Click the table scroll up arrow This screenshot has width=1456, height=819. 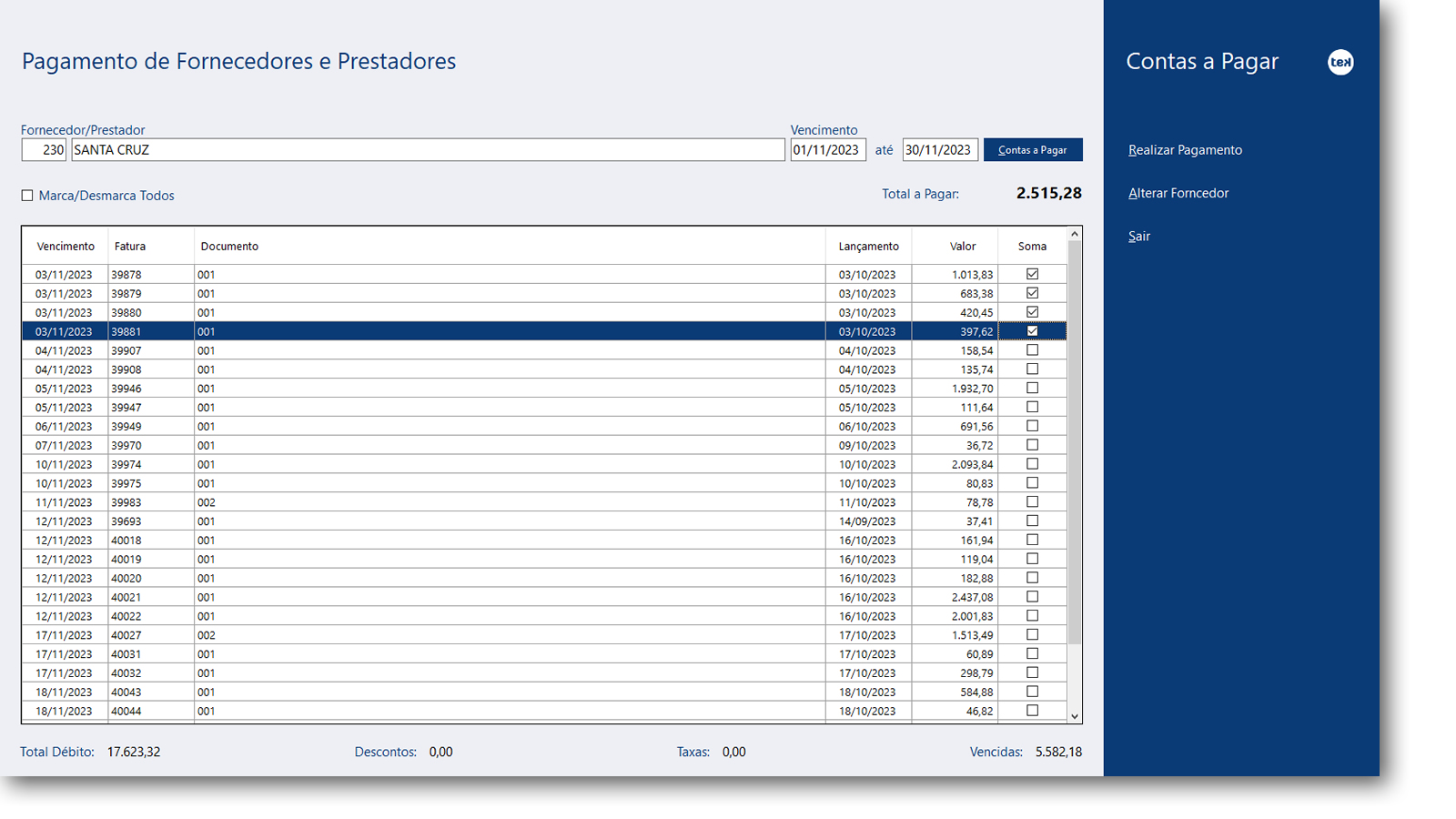click(1075, 235)
